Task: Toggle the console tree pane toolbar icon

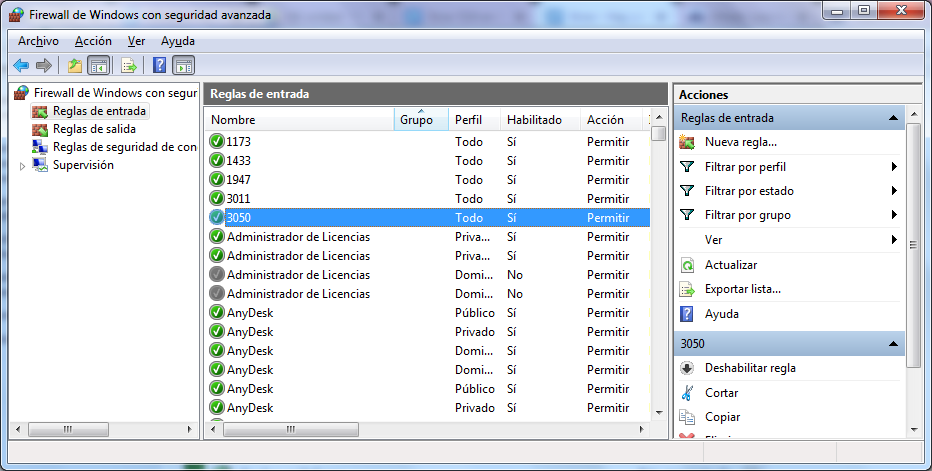Action: pyautogui.click(x=99, y=65)
